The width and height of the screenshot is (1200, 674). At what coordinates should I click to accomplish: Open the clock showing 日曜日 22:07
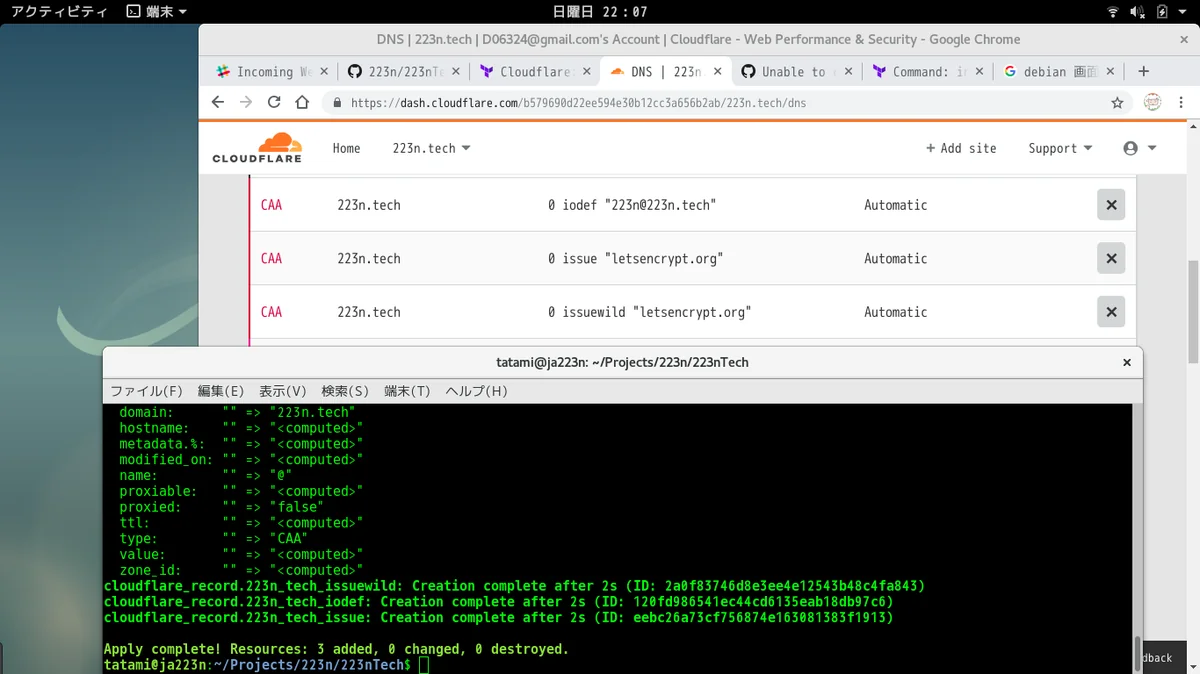(600, 12)
